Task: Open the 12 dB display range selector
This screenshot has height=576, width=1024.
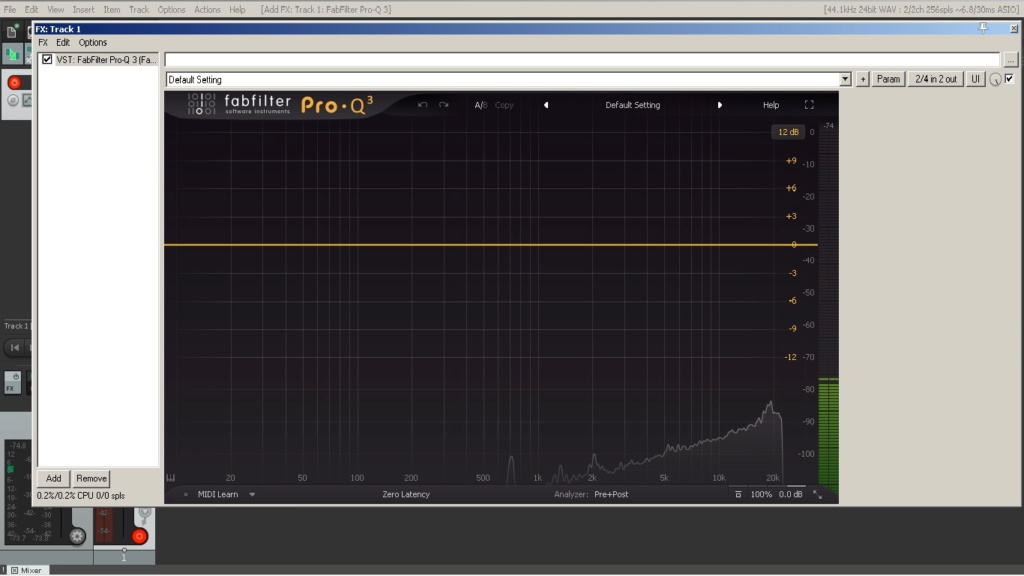Action: tap(788, 132)
